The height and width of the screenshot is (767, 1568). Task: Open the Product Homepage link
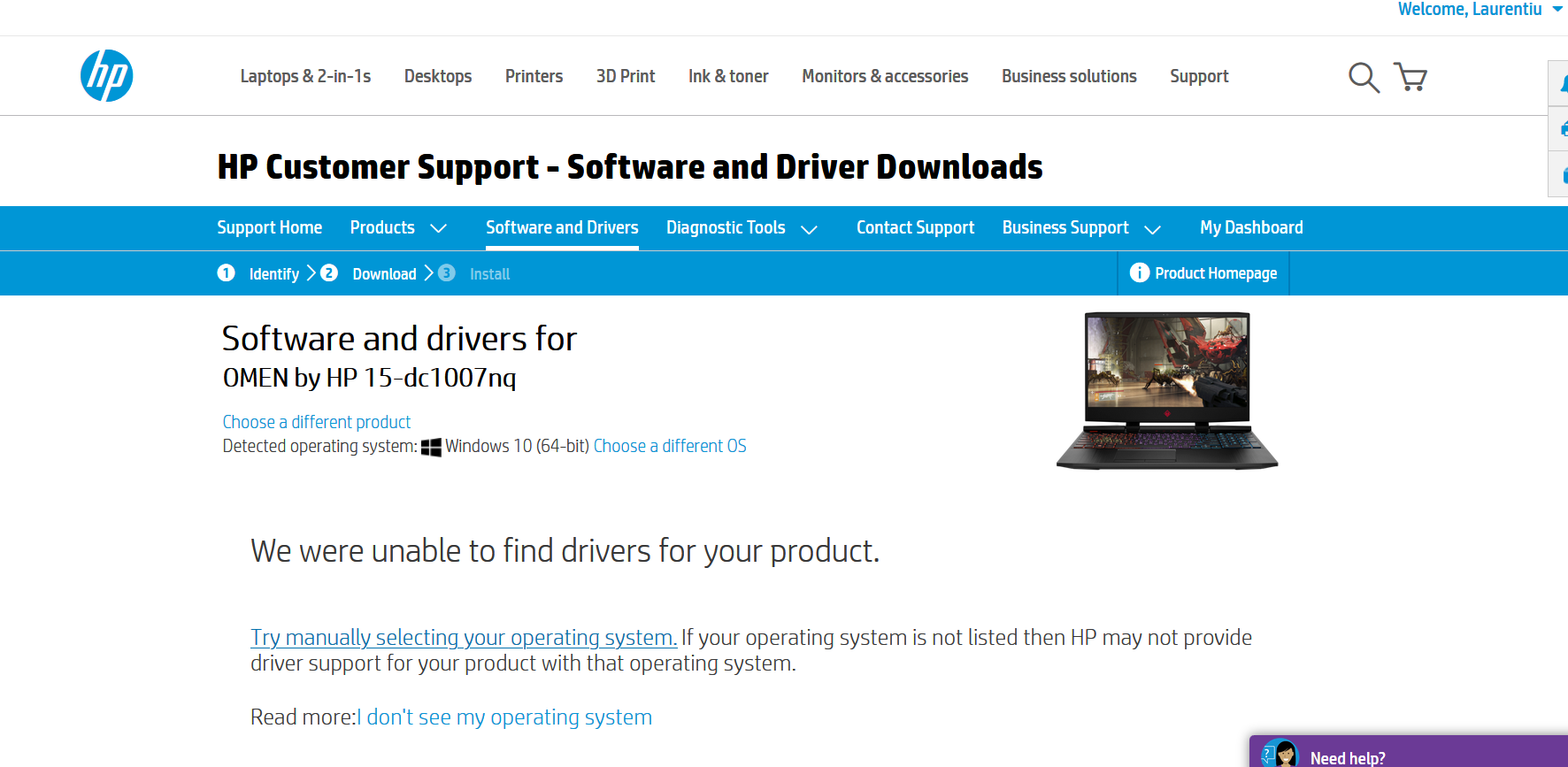[1216, 273]
